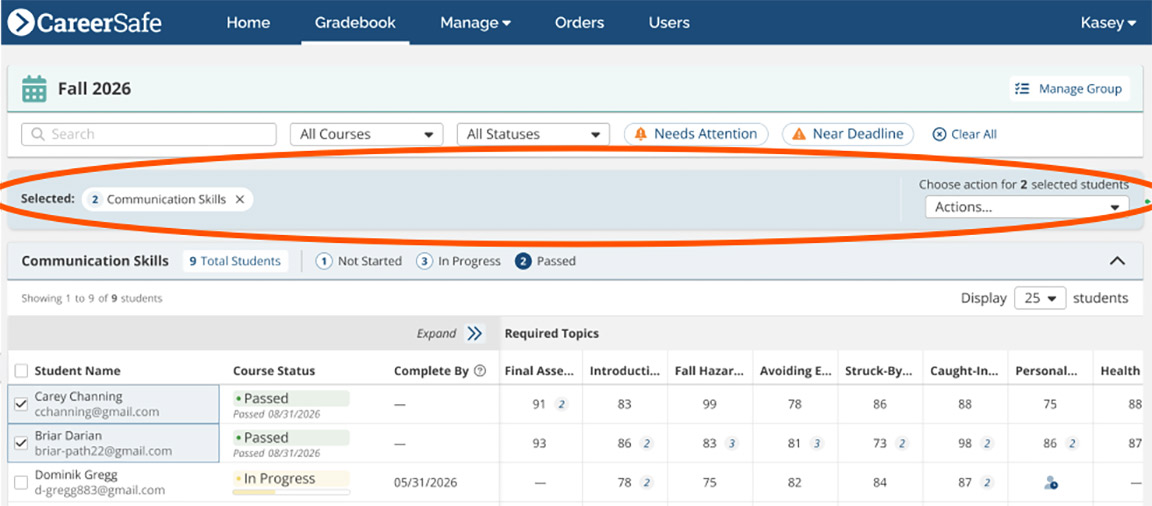The height and width of the screenshot is (506, 1152).
Task: Open the Kasey user menu
Action: tap(1108, 23)
